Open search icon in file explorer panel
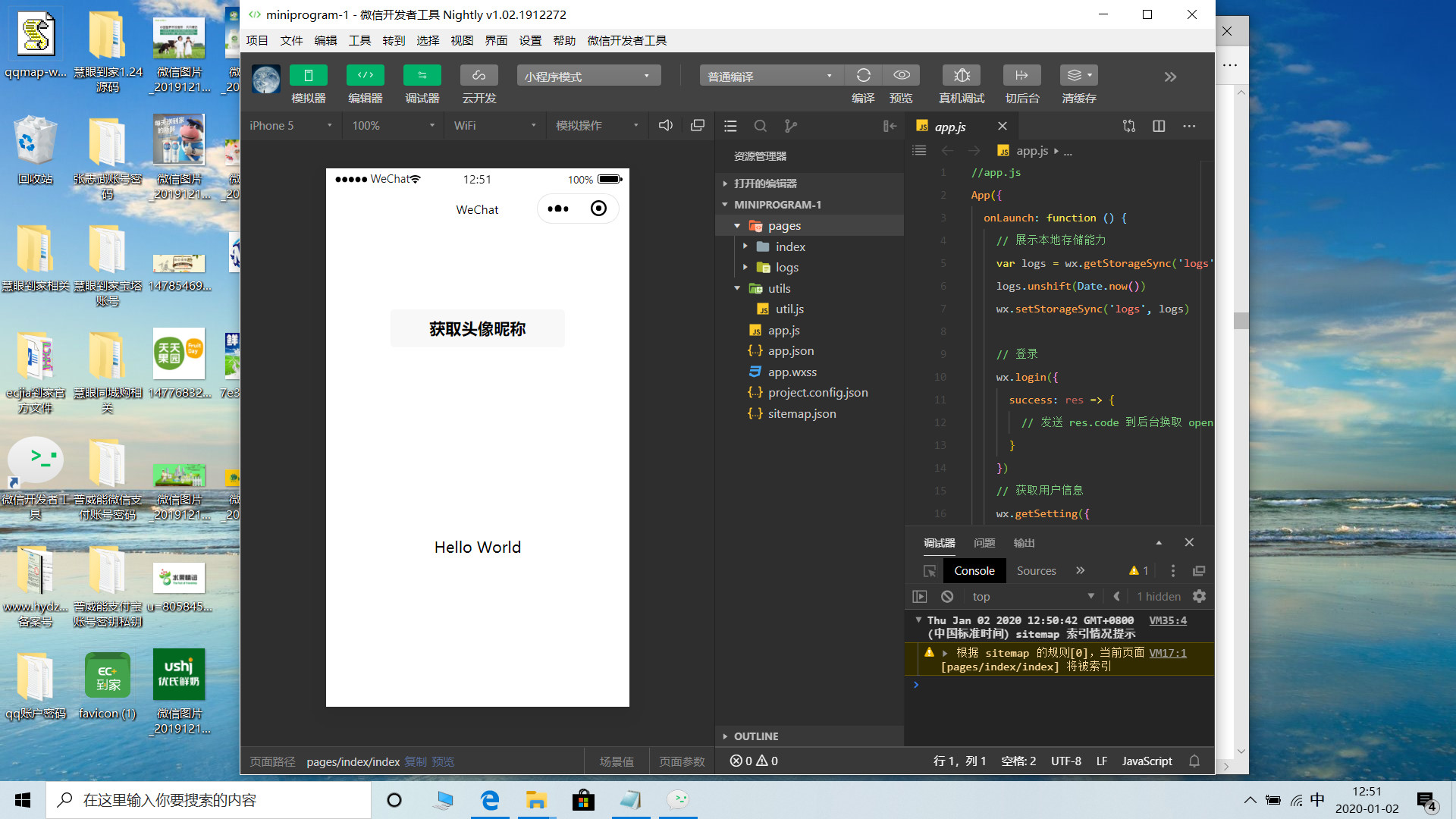Viewport: 1456px width, 819px height. (760, 126)
